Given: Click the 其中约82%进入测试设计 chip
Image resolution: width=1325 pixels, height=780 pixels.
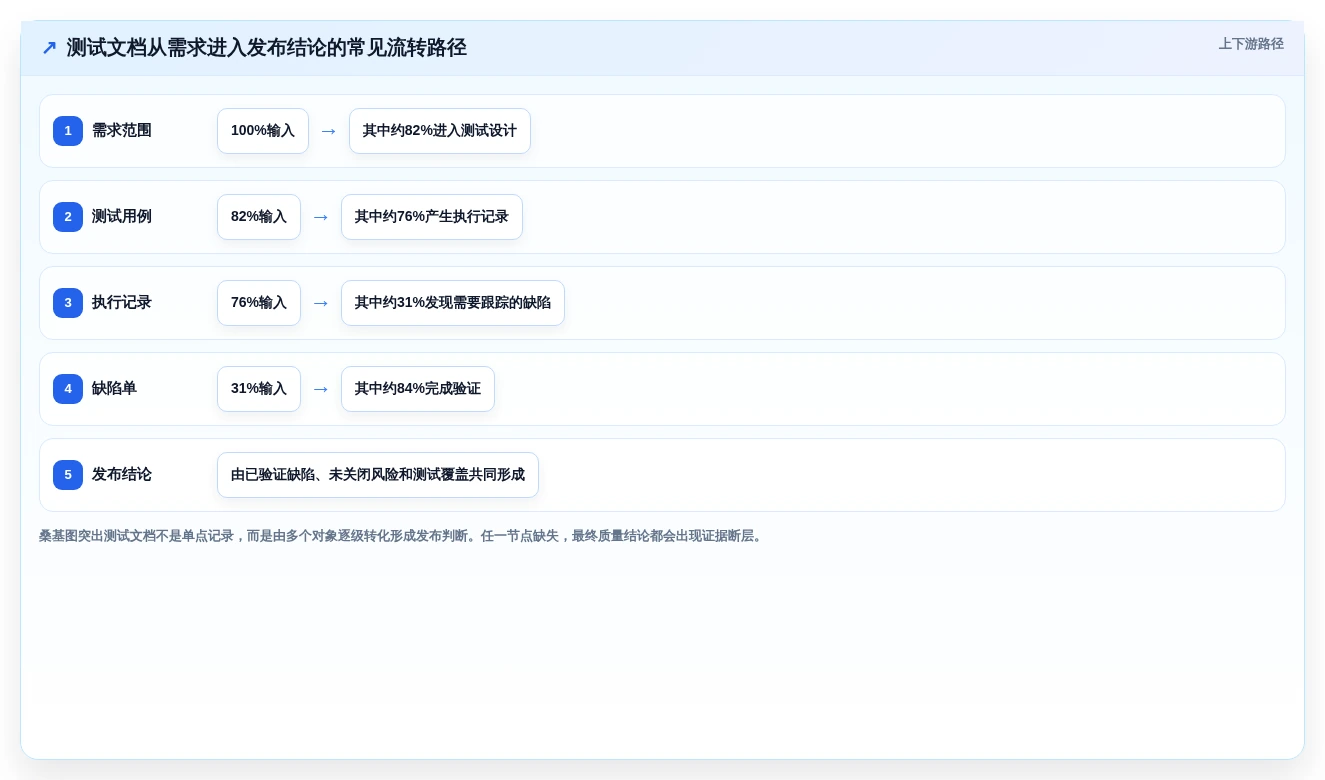Looking at the screenshot, I should 440,131.
